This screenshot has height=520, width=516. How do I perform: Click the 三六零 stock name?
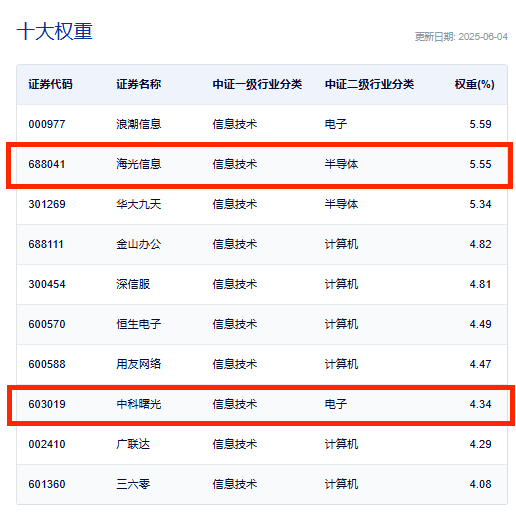[133, 484]
